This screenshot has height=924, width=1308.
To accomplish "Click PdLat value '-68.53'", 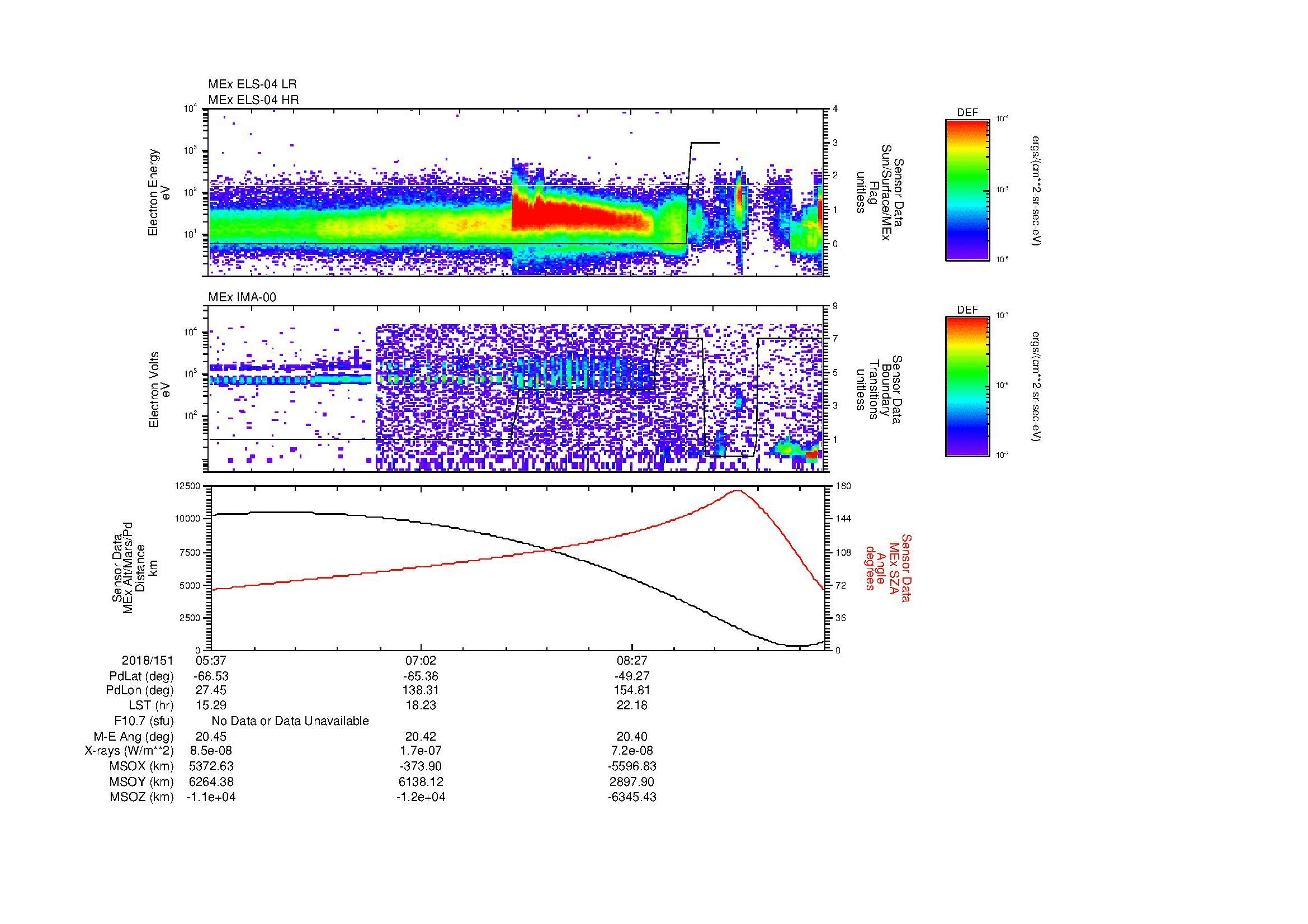I will coord(211,676).
